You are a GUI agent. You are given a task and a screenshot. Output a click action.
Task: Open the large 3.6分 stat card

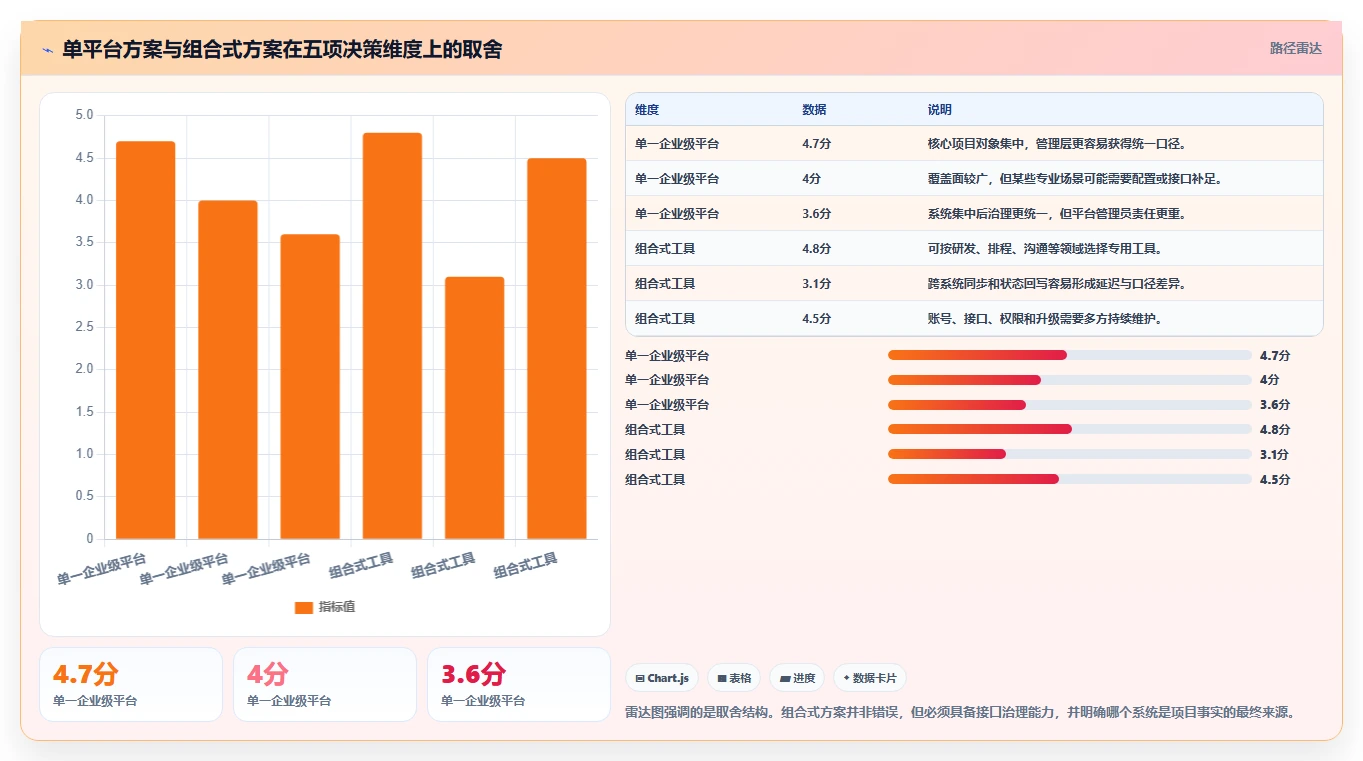tap(519, 684)
